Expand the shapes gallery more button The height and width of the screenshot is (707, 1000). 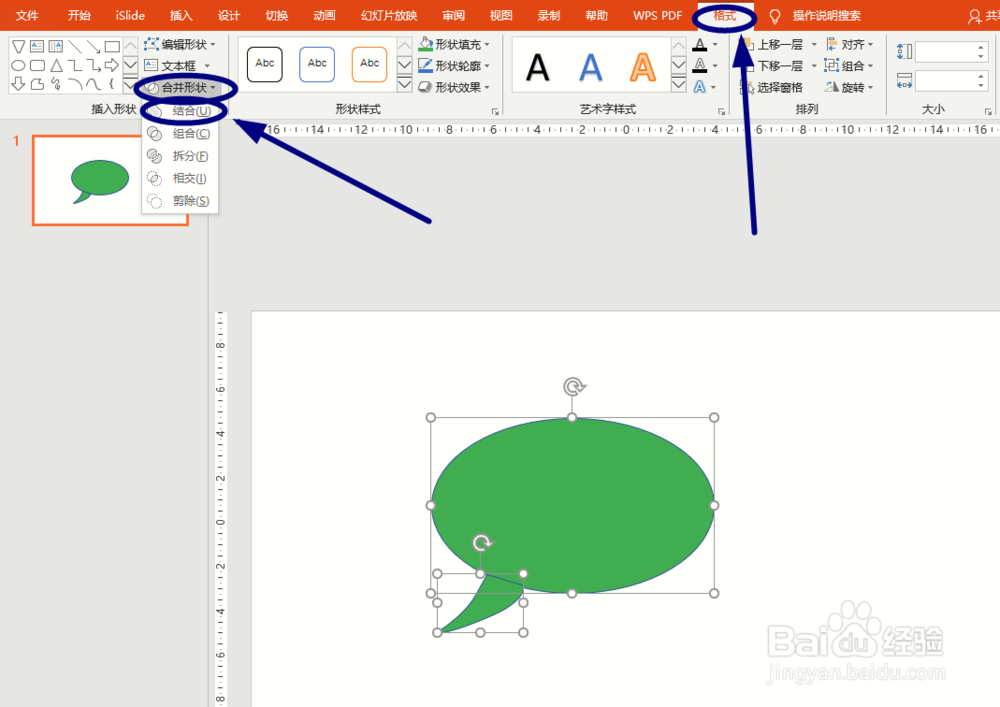click(x=130, y=84)
